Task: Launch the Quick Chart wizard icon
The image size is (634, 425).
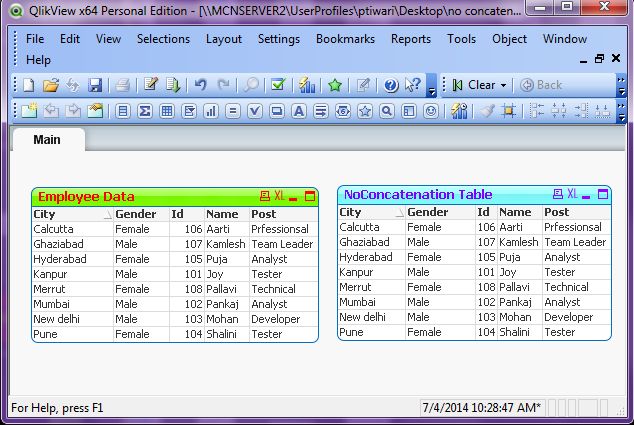Action: coord(307,85)
